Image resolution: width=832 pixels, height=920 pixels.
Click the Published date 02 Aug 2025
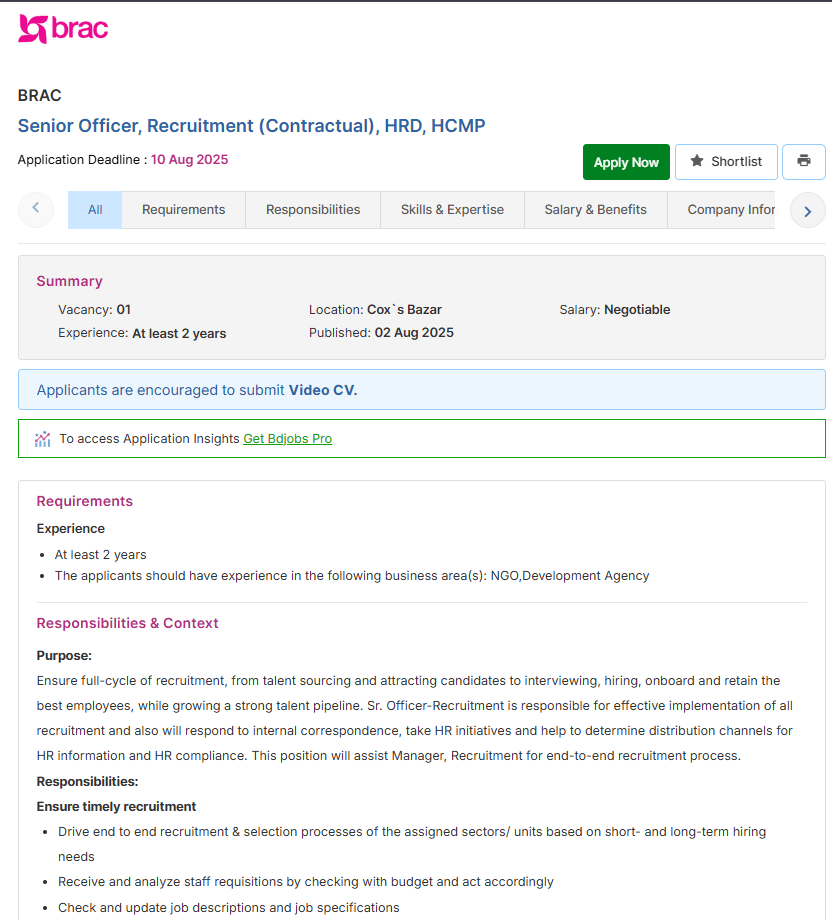click(x=414, y=333)
